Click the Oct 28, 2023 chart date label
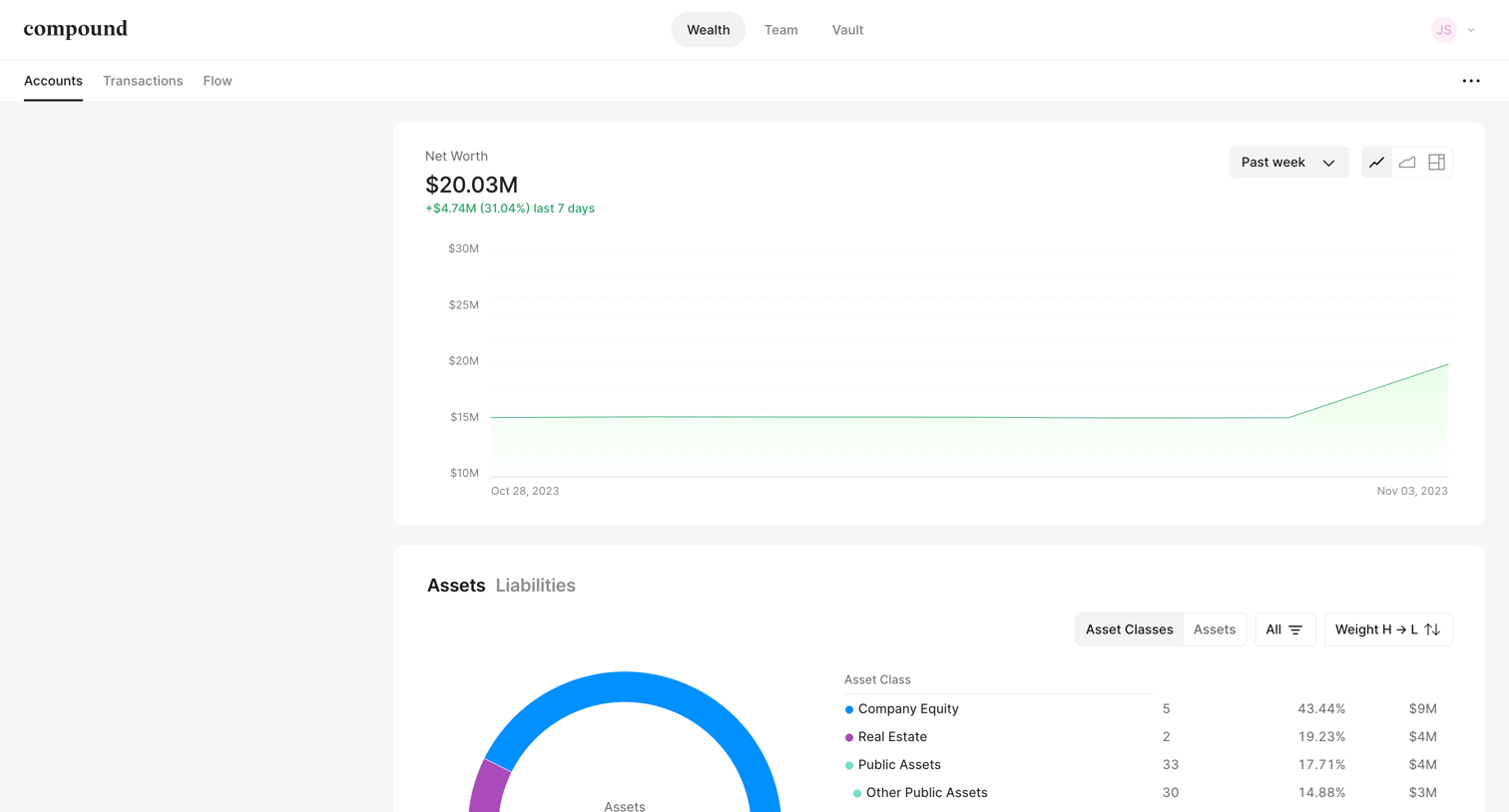Image resolution: width=1509 pixels, height=812 pixels. point(525,491)
